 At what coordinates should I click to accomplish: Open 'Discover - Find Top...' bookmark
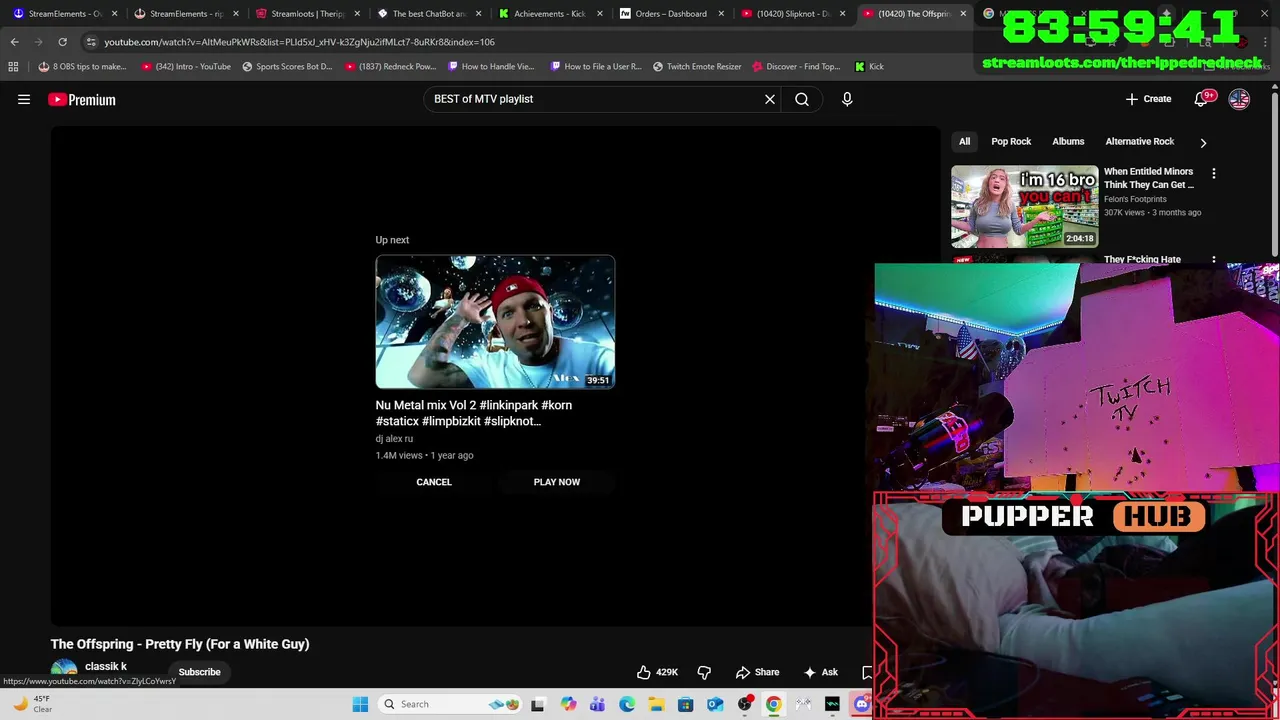[796, 66]
